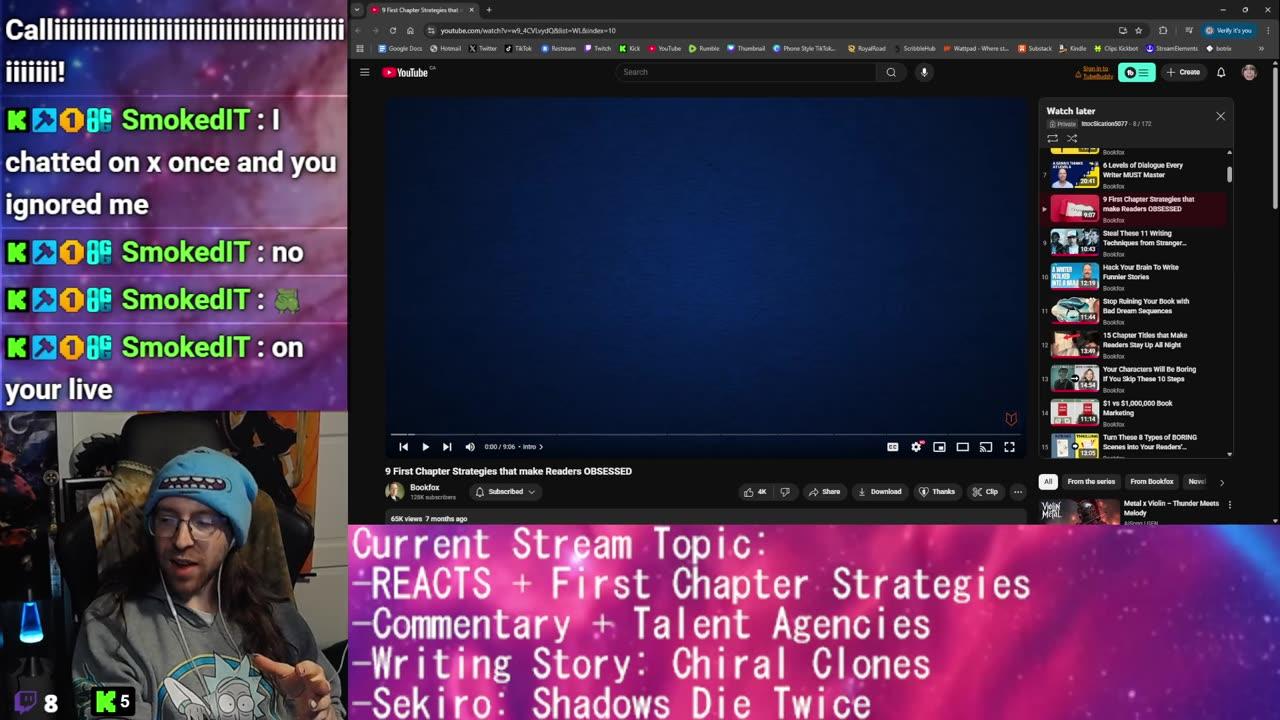
Task: Open the StreamElements bookmark
Action: click(1172, 48)
